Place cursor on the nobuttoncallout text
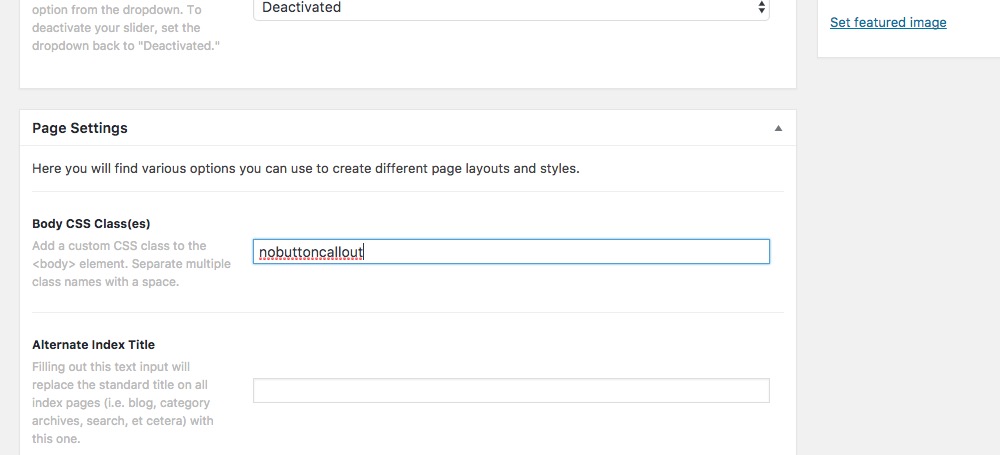Screen dimensions: 1000x455 pyautogui.click(x=311, y=253)
